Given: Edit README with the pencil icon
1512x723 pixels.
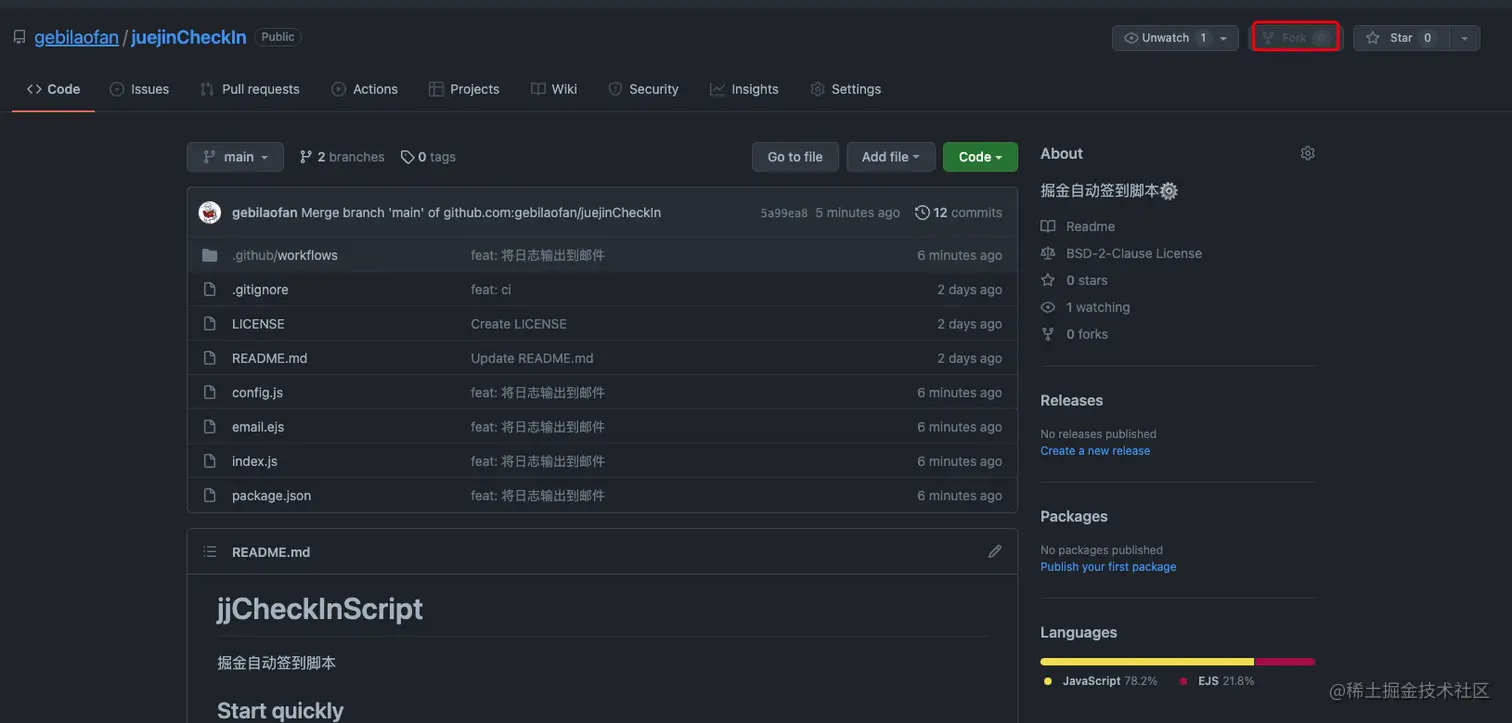Looking at the screenshot, I should 995,551.
